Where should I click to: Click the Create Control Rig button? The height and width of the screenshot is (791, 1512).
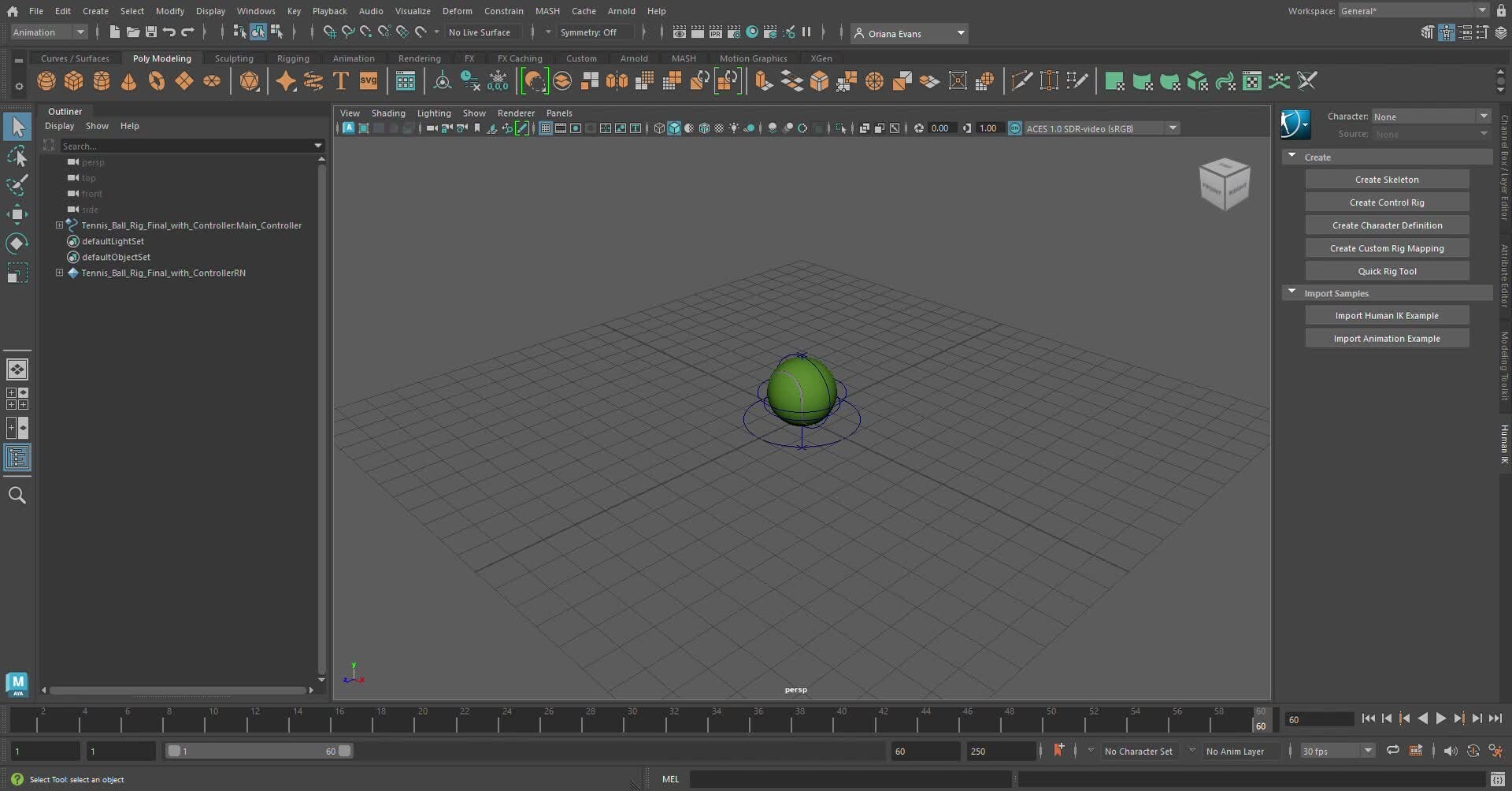click(1387, 202)
